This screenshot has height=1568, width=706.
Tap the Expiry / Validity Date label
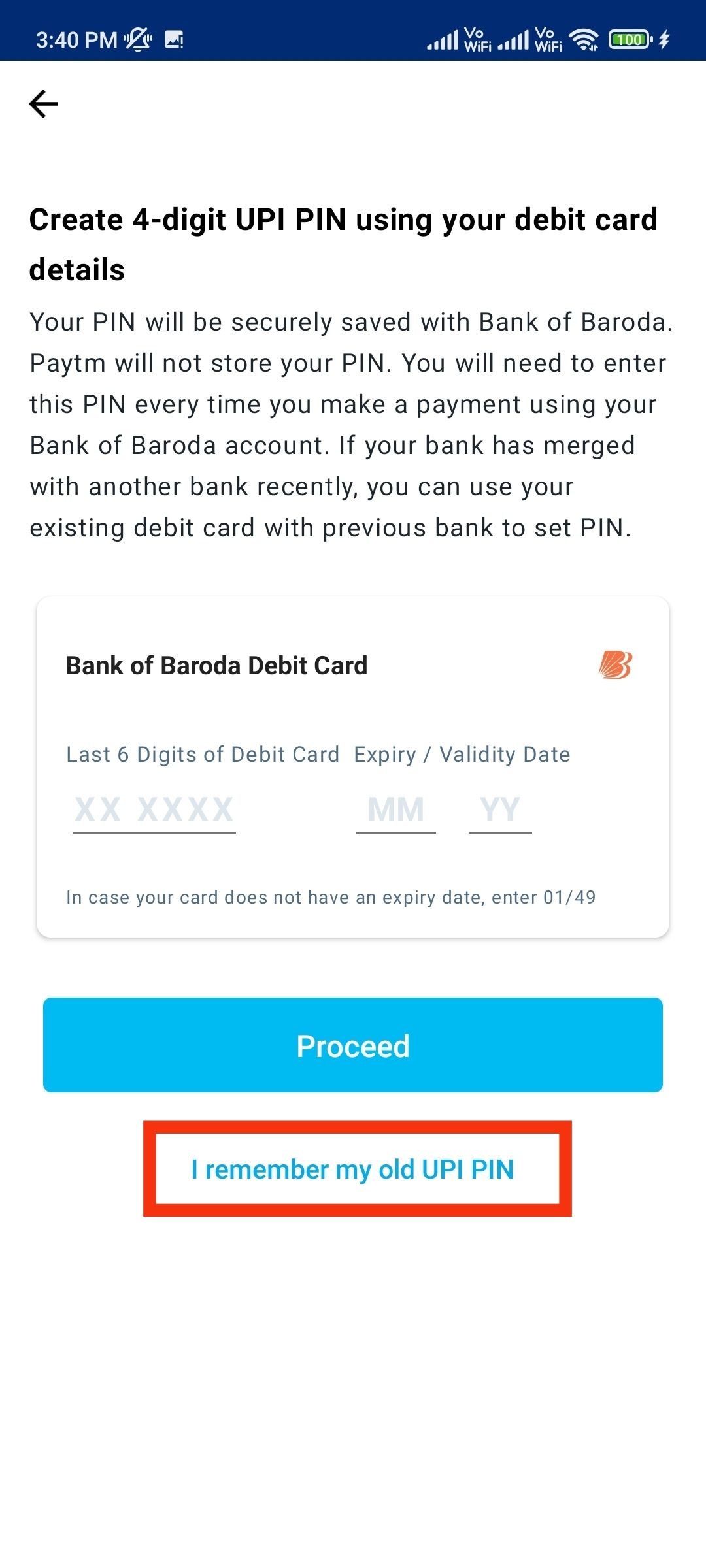point(462,755)
